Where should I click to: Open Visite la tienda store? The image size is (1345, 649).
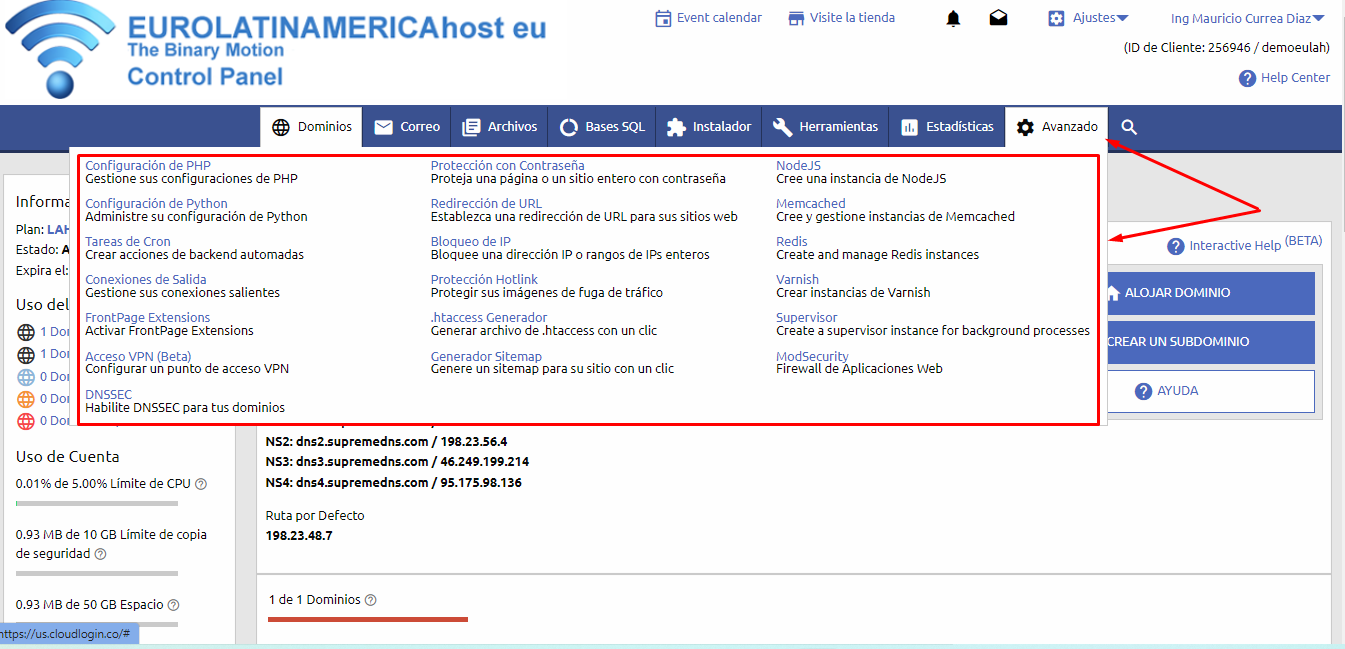[x=841, y=18]
